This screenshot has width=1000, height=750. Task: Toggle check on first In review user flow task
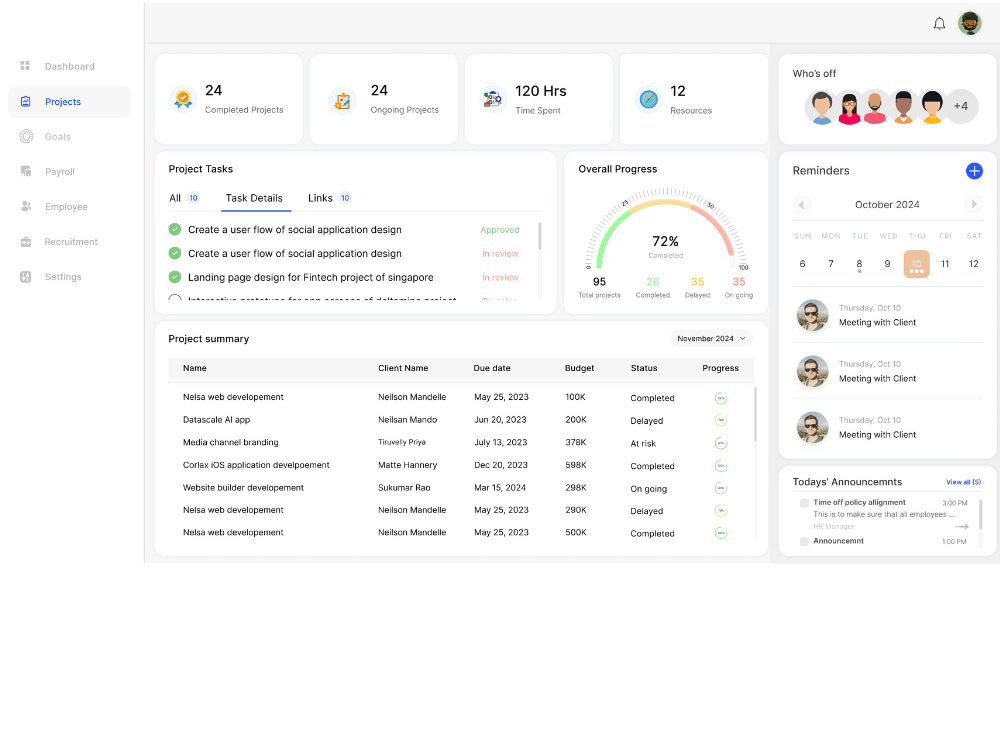175,253
